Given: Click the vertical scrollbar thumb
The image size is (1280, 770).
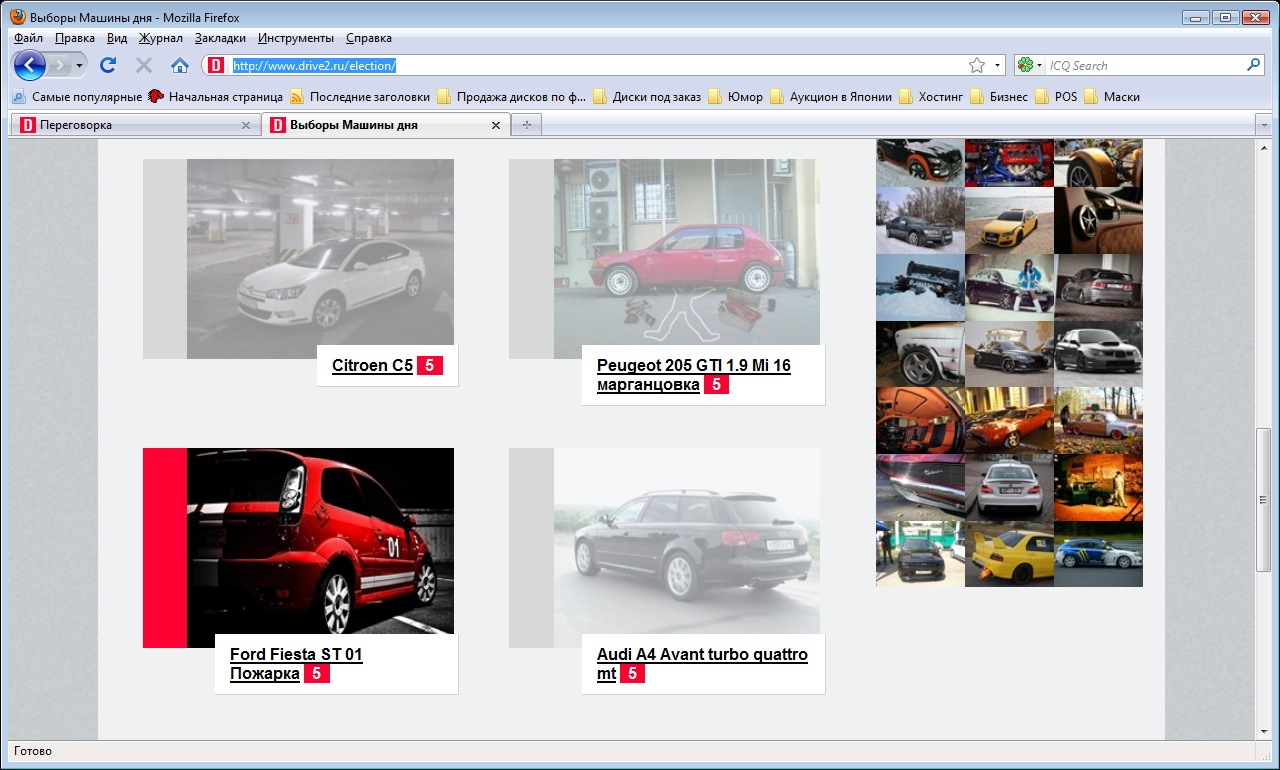Looking at the screenshot, I should 1263,500.
